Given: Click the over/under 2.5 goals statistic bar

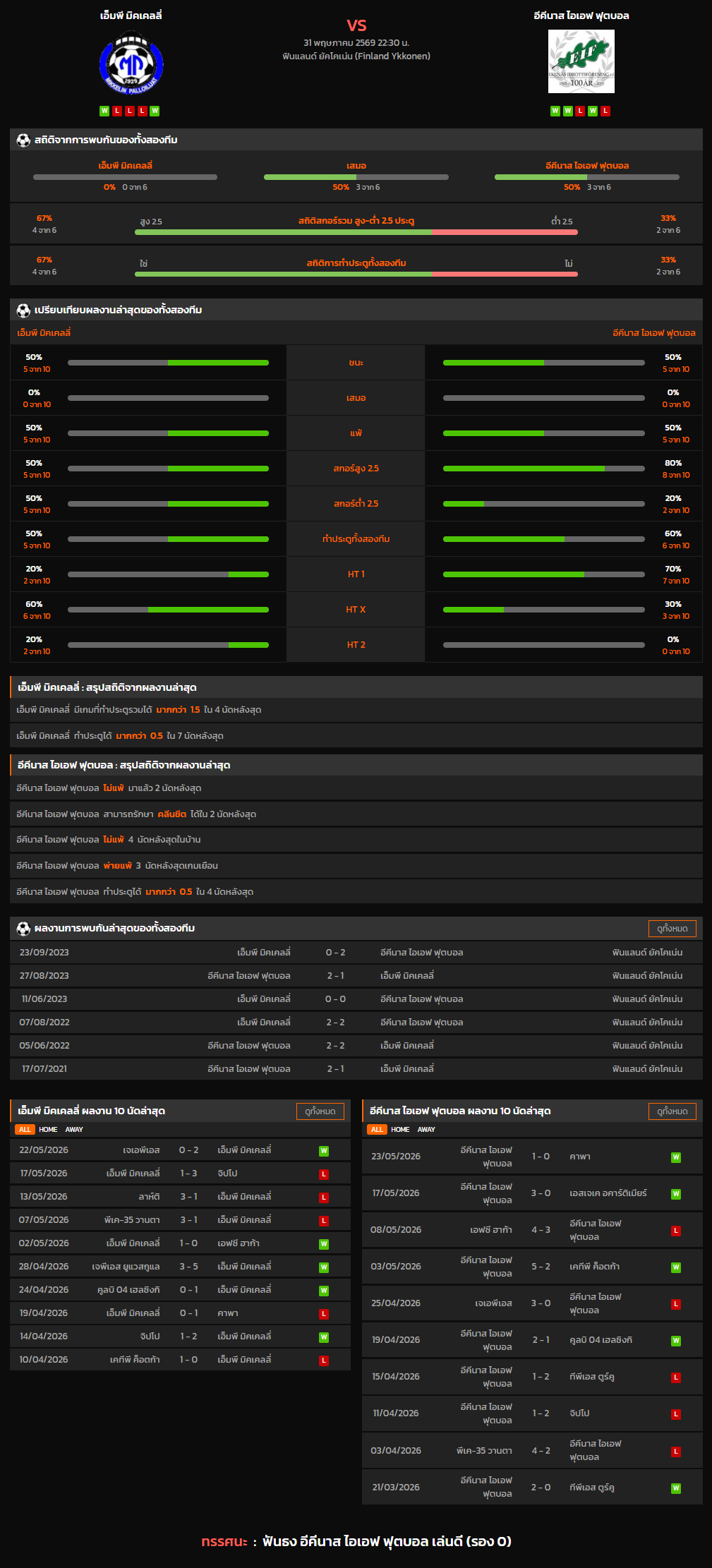Looking at the screenshot, I should 356,232.
